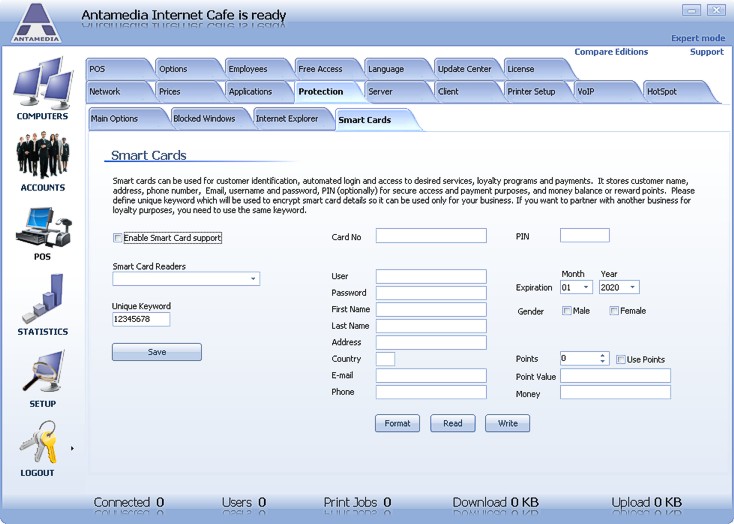The image size is (734, 524).
Task: Open the VoIP tab
Action: tap(607, 92)
